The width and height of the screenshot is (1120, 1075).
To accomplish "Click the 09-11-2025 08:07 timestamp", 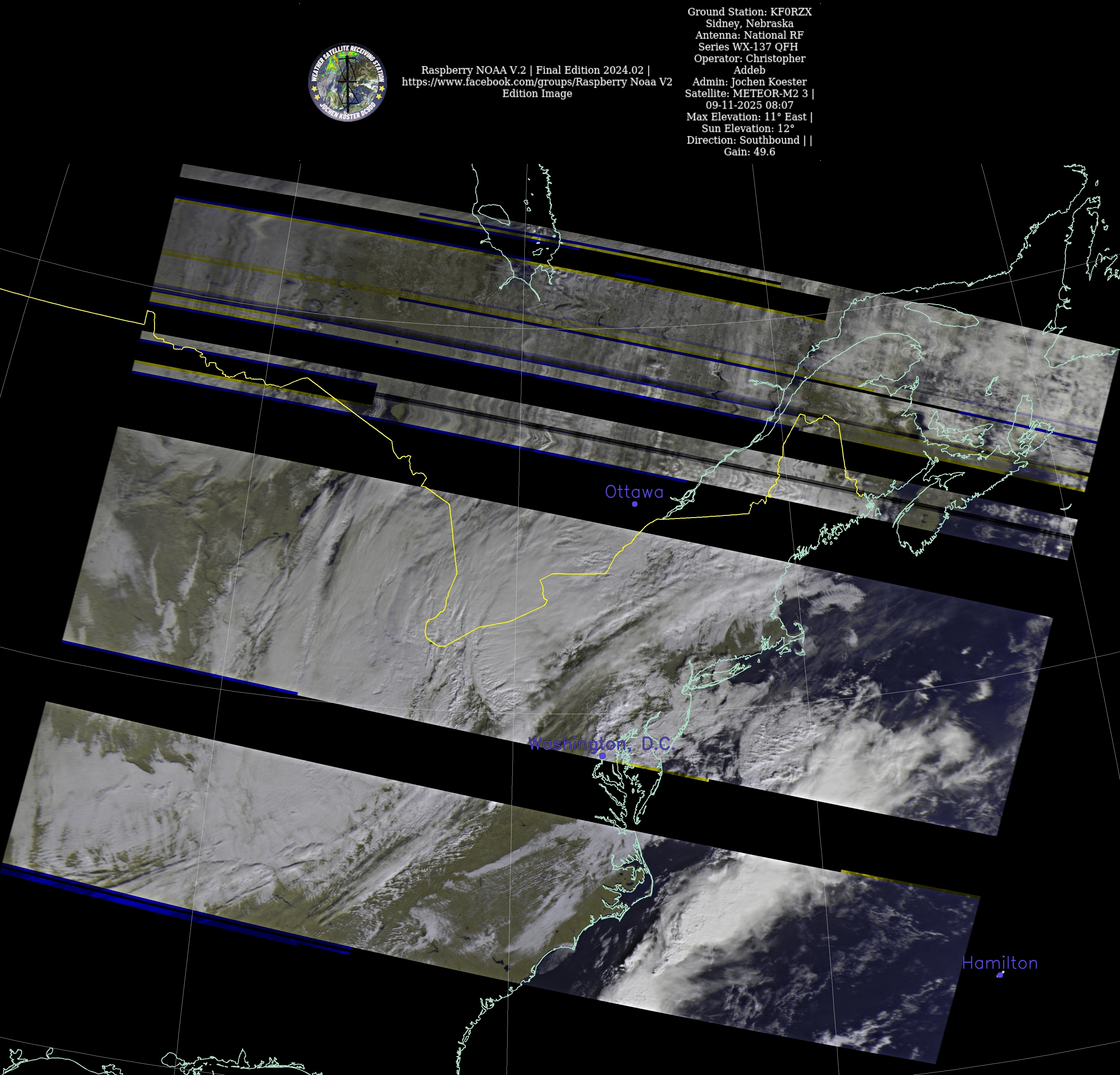I will pos(749,105).
